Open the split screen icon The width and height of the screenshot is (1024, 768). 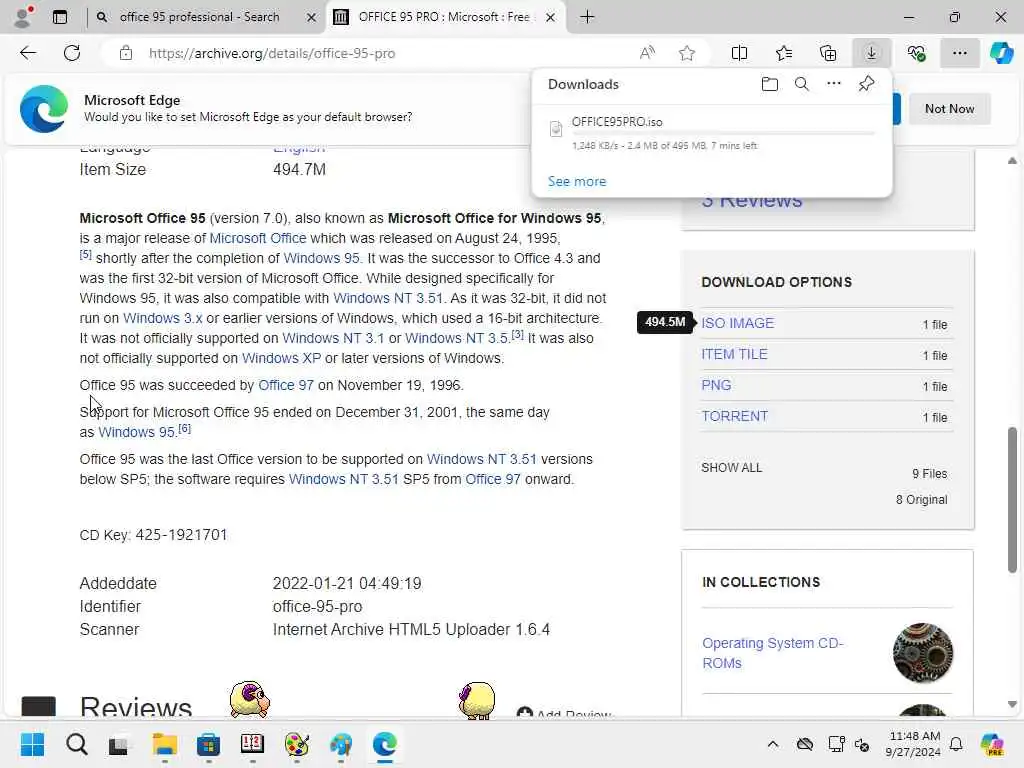[739, 53]
